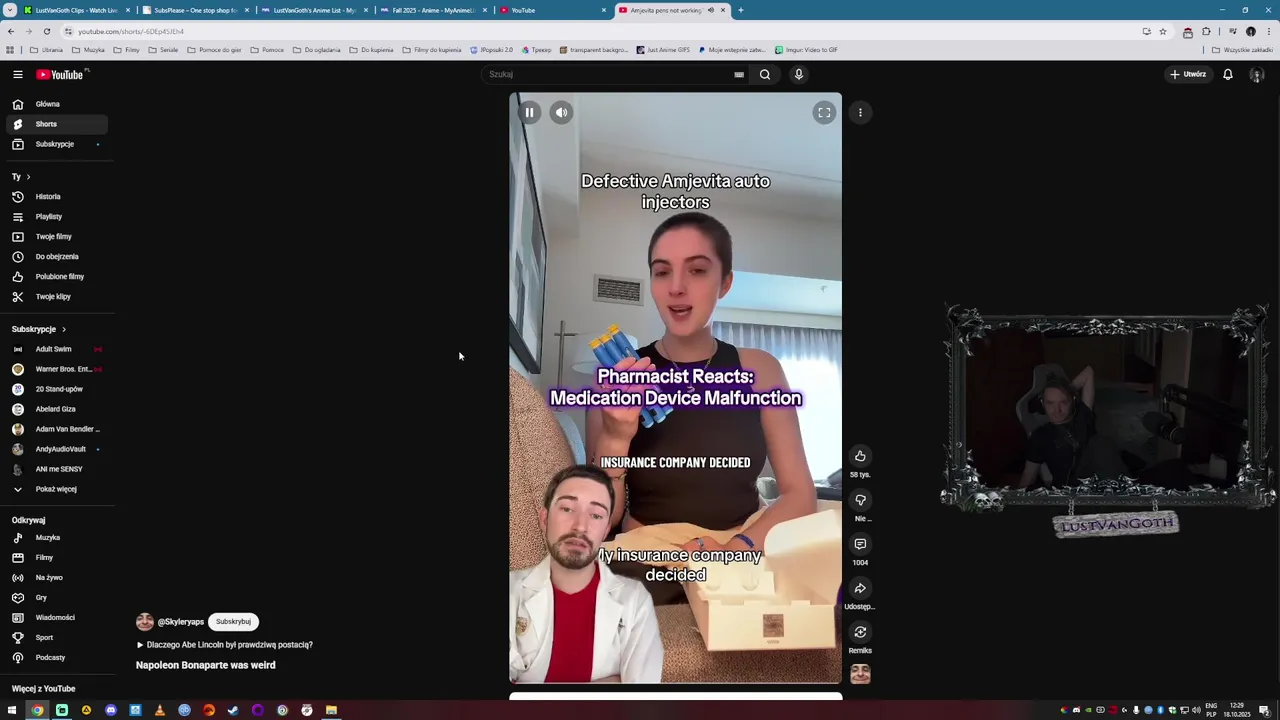This screenshot has height=720, width=1280.
Task: Open Polubione filmy liked videos
Action: point(56,277)
